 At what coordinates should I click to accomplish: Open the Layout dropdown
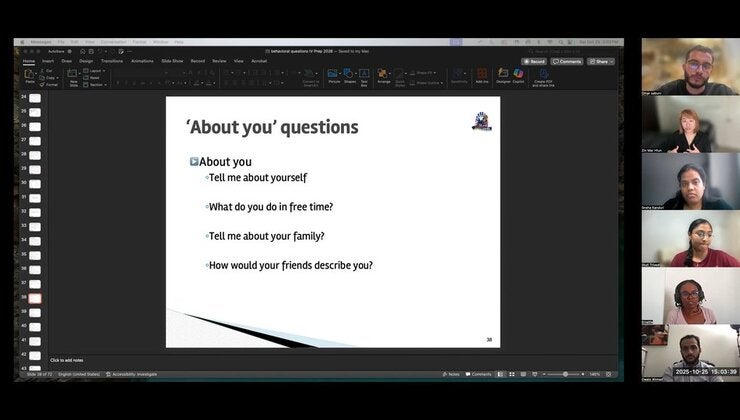(94, 71)
